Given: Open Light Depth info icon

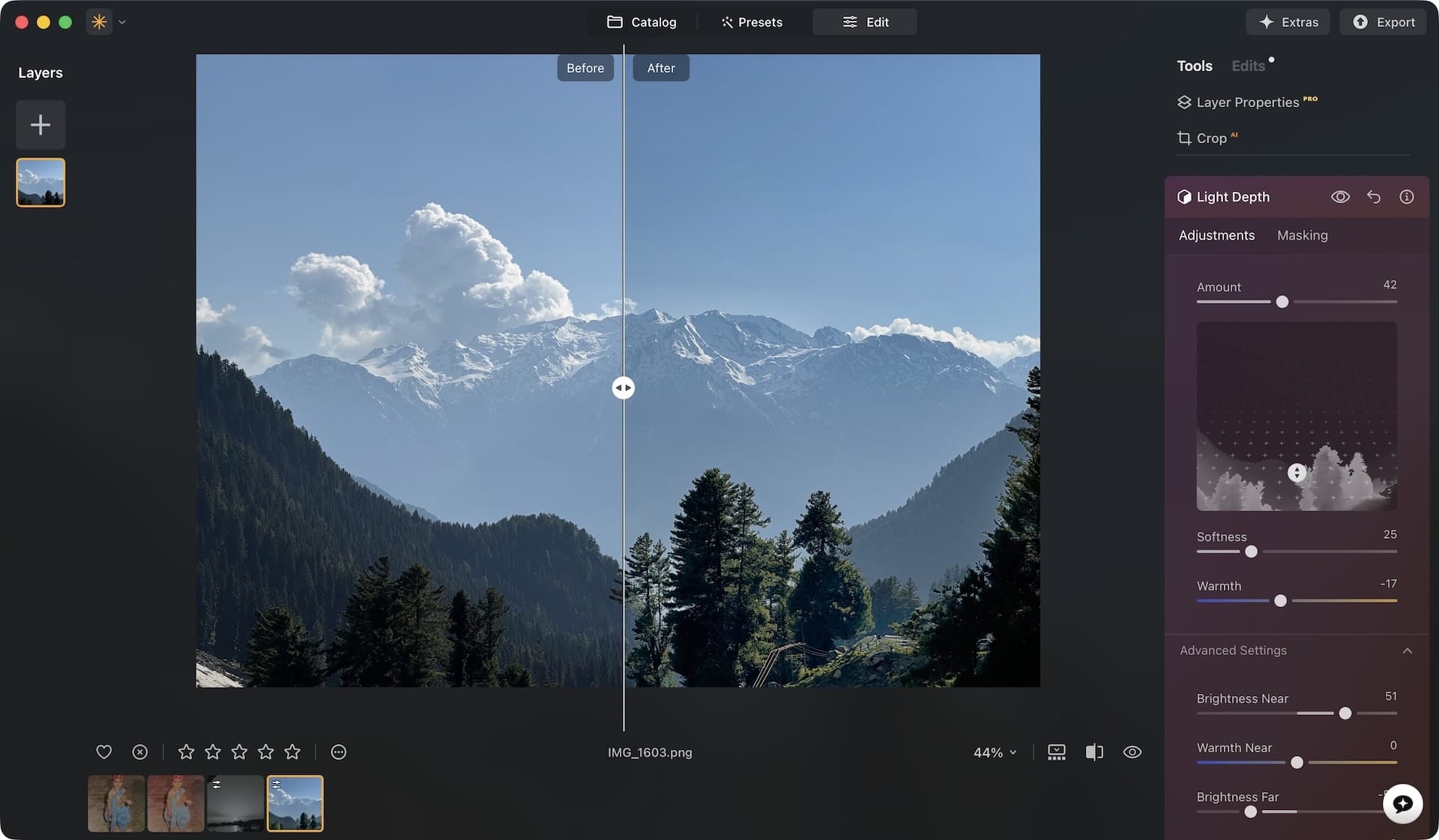Looking at the screenshot, I should (1407, 196).
